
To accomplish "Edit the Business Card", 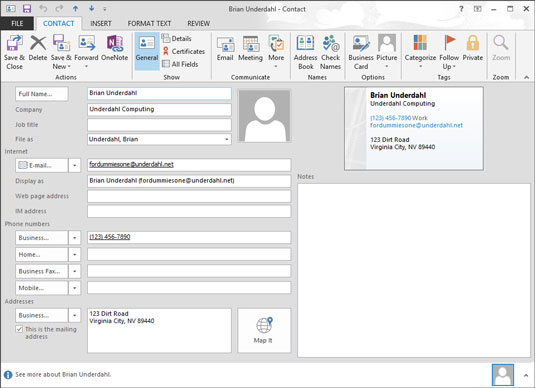I will coord(361,52).
